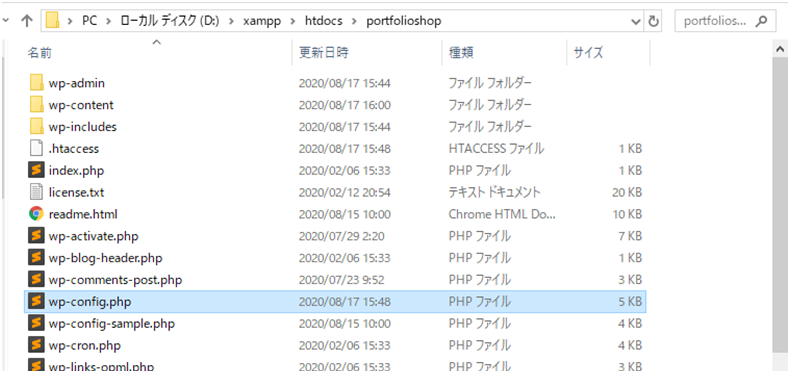Viewport: 788px width, 371px height.
Task: Select the index.php file name
Action: (76, 170)
